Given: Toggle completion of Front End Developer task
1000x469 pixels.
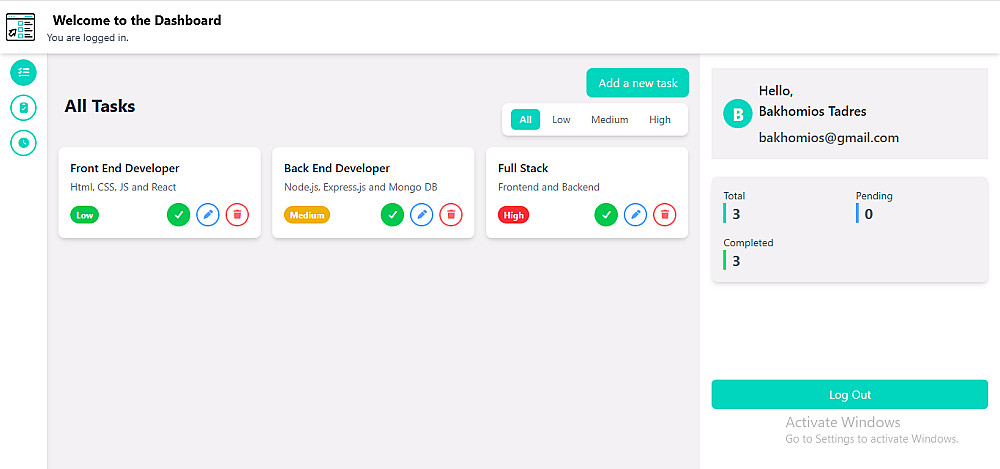Looking at the screenshot, I should tap(179, 215).
